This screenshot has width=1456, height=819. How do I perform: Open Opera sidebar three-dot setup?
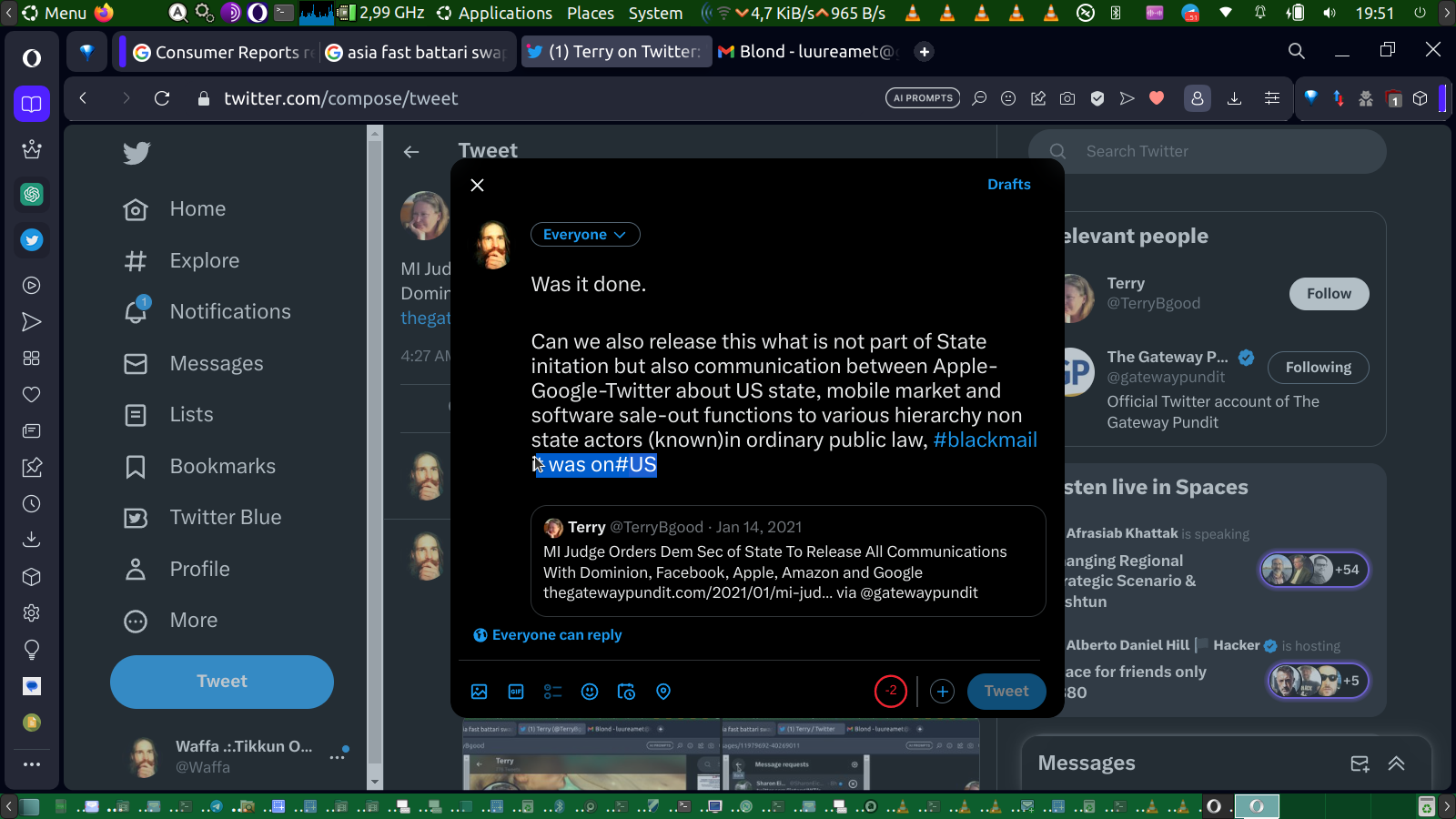[x=32, y=764]
